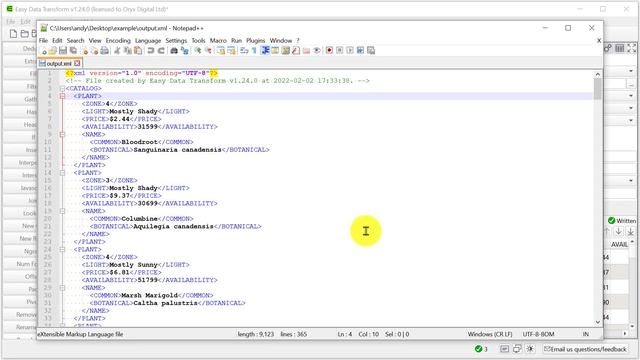Undo the last edit via toolbar
The width and height of the screenshot is (640, 360).
[x=150, y=50]
